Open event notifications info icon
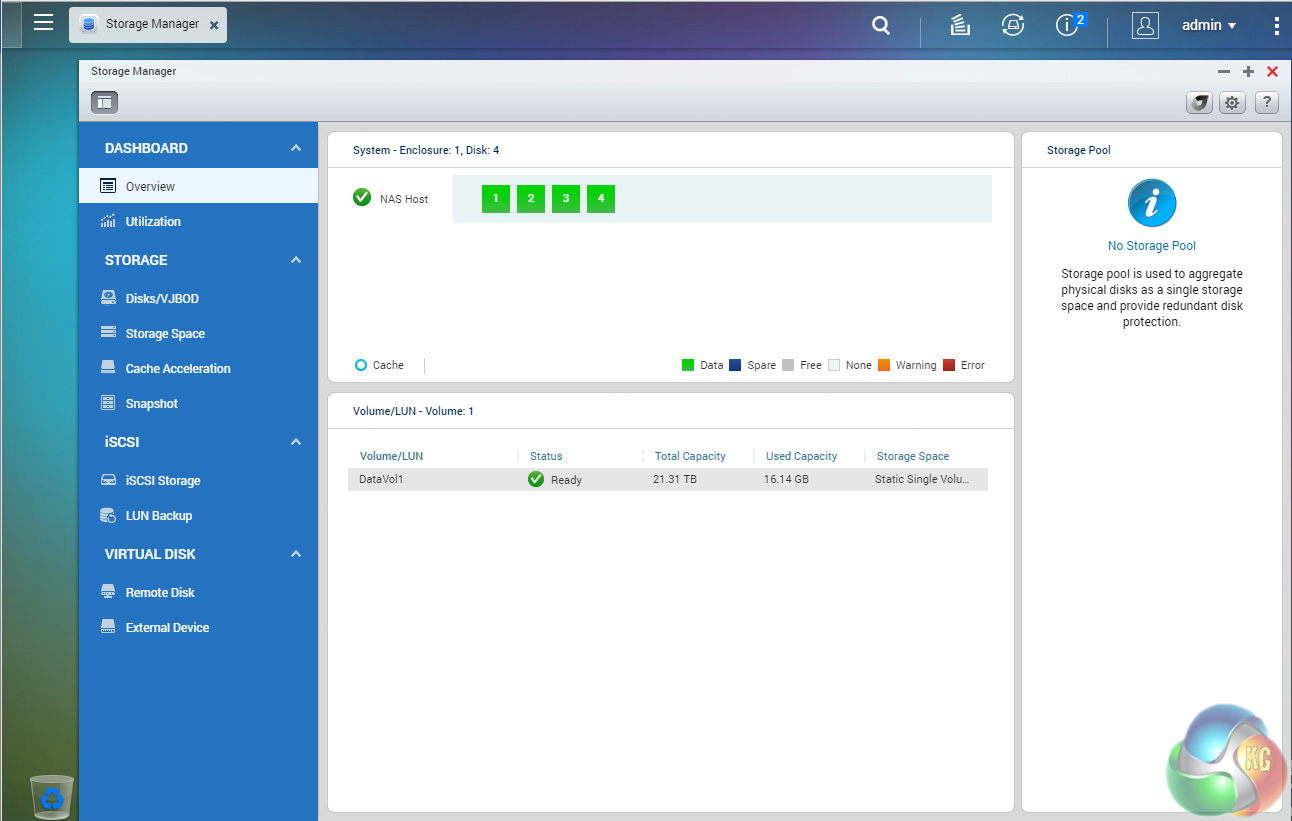Screen dimensions: 1292x821 point(1067,26)
